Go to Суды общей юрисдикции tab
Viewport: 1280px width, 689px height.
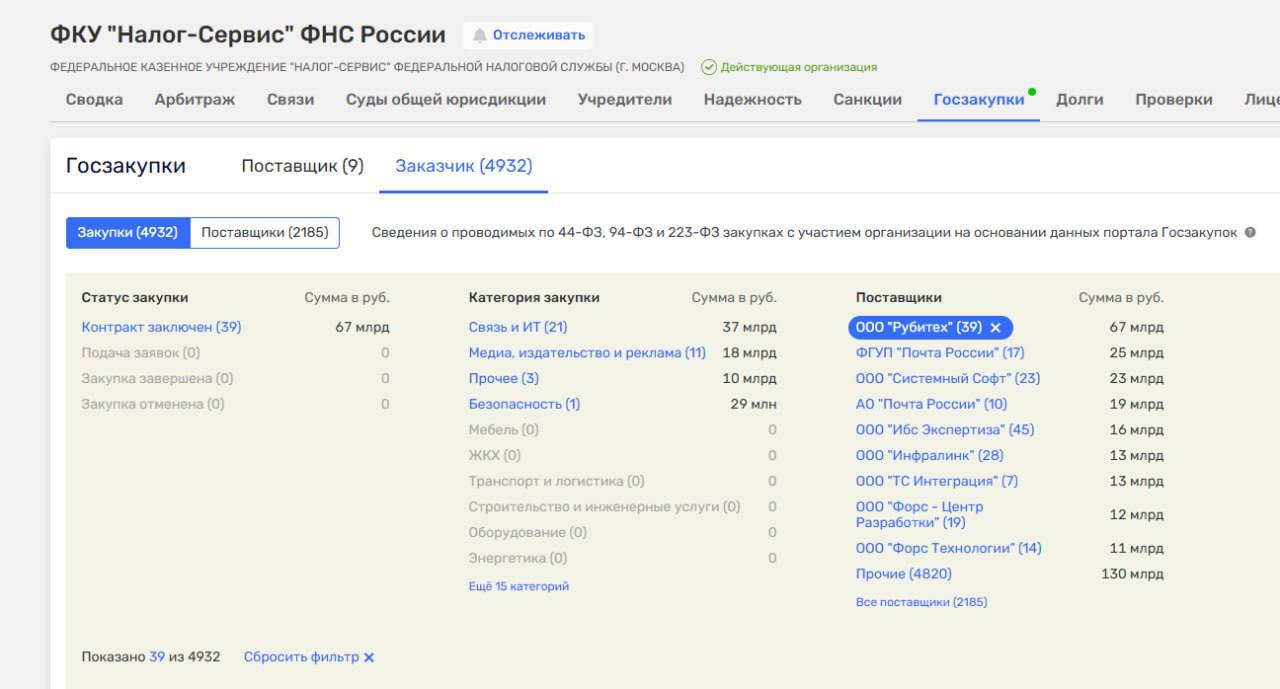click(x=446, y=99)
